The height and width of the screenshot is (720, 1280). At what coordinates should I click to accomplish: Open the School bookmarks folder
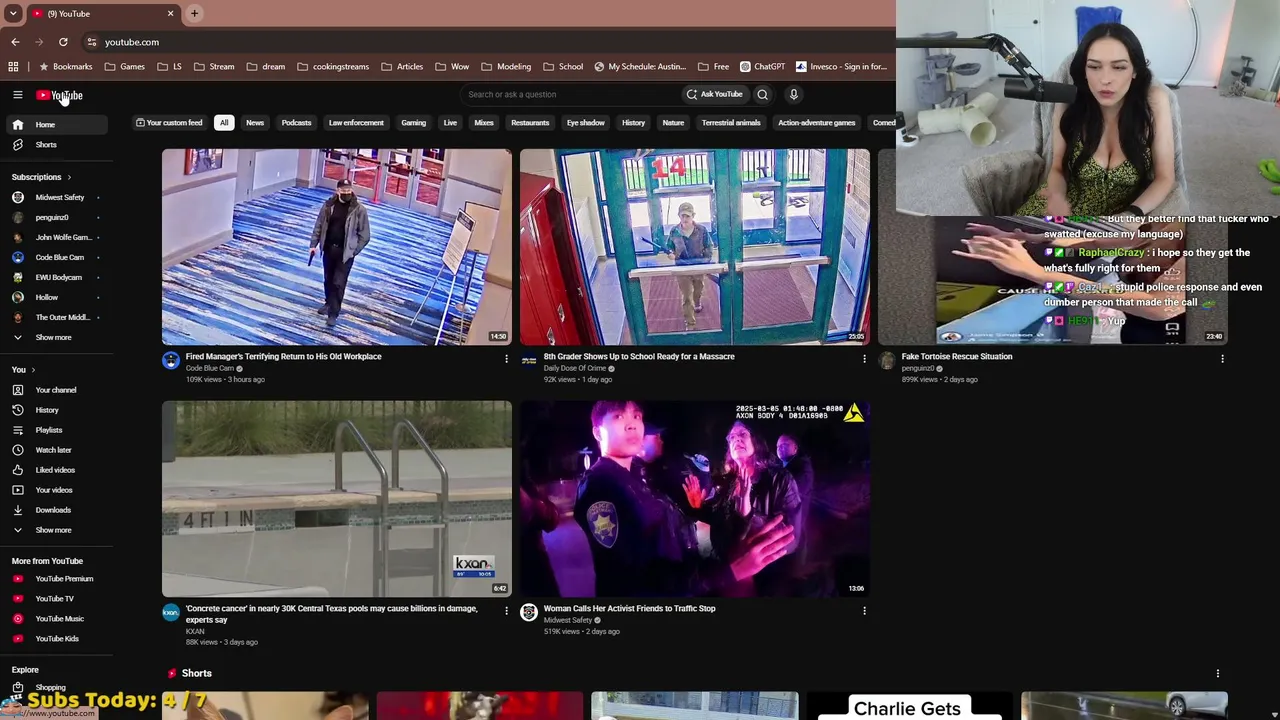(x=563, y=67)
